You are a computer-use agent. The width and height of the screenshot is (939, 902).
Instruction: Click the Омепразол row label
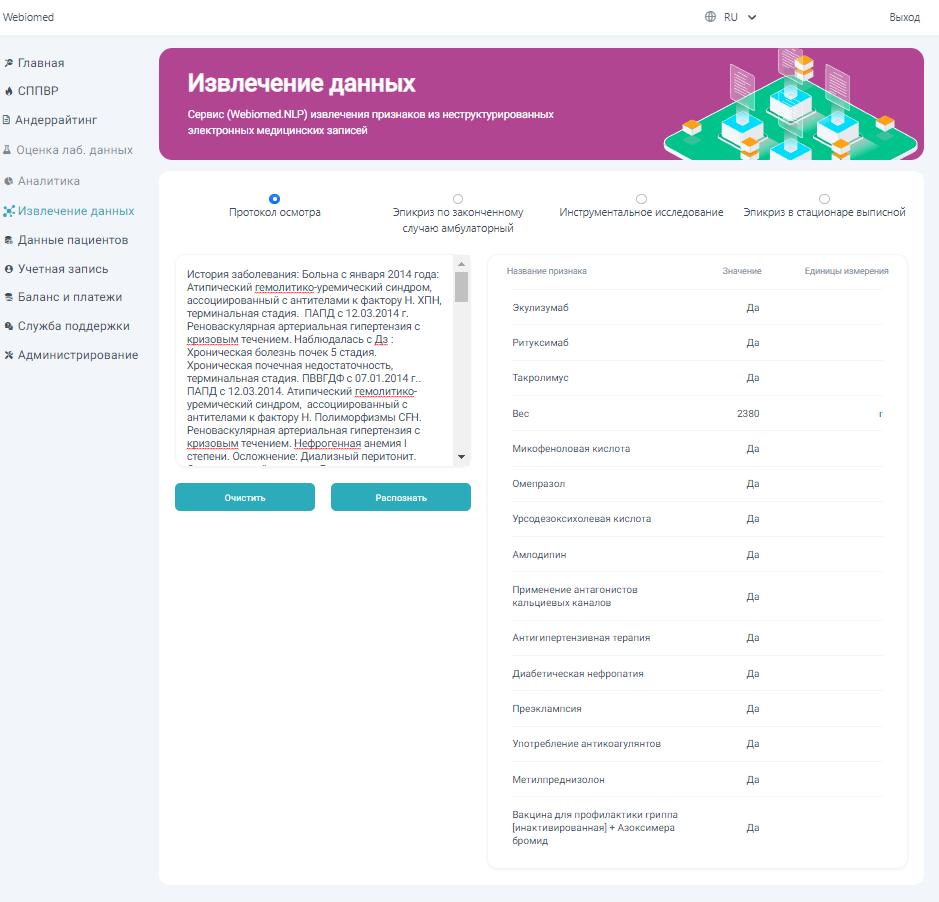(x=538, y=483)
